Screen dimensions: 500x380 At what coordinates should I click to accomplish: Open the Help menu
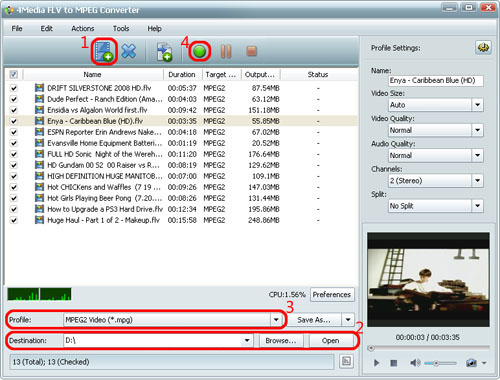154,28
